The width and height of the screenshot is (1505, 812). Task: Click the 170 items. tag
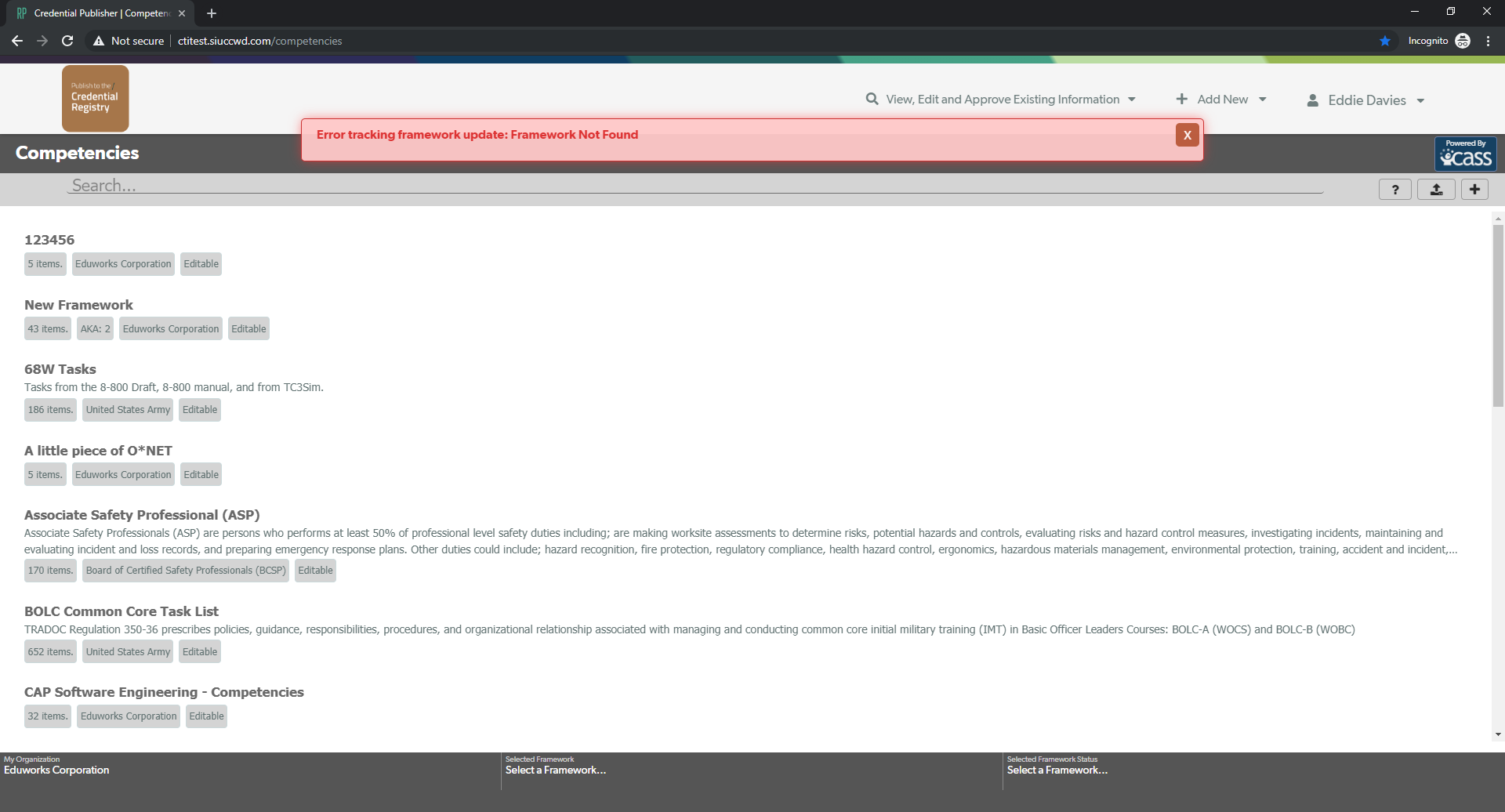pyautogui.click(x=50, y=571)
